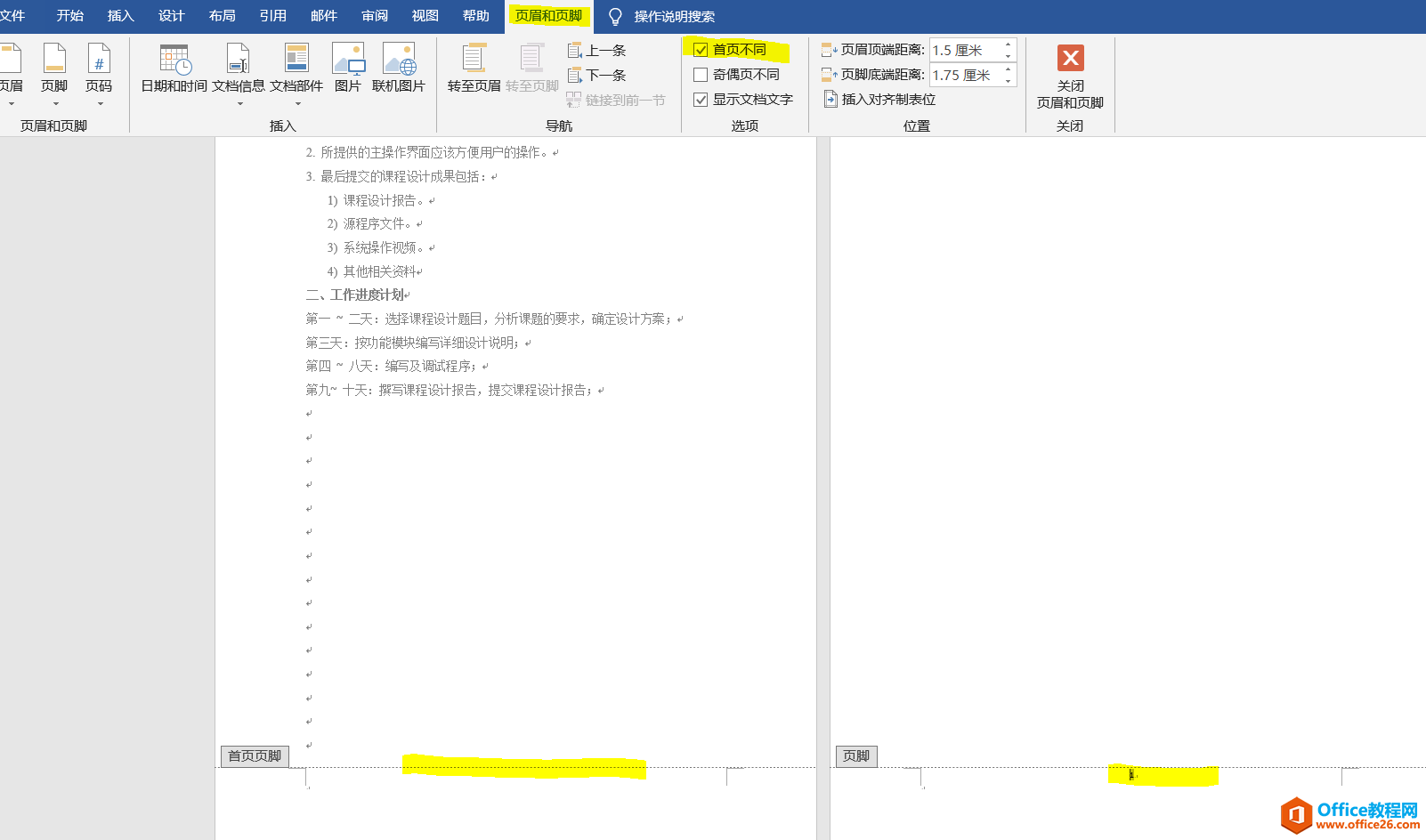Image resolution: width=1426 pixels, height=840 pixels.
Task: Insert a picture into the header
Action: point(348,69)
